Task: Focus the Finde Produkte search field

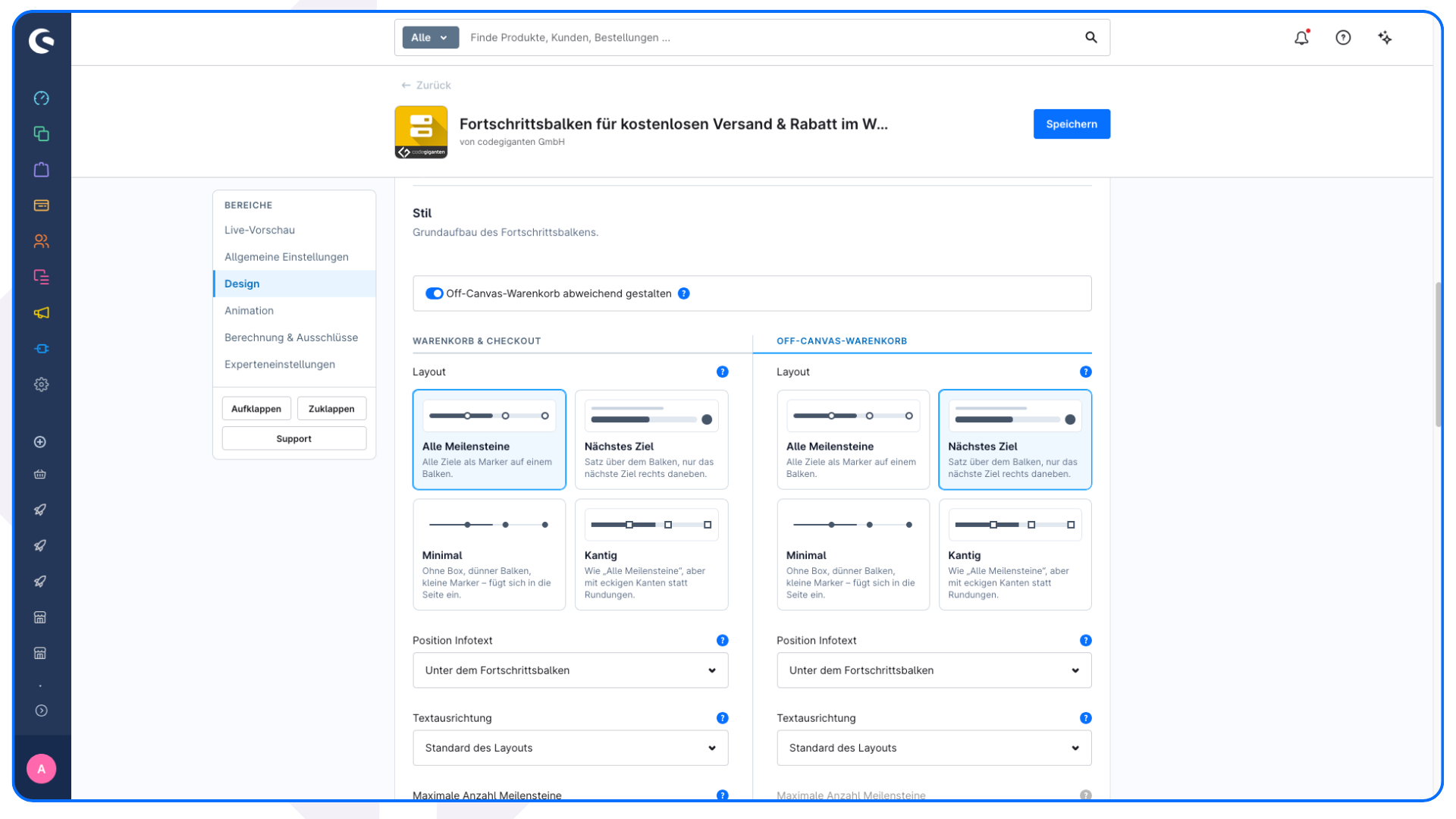Action: (x=770, y=37)
